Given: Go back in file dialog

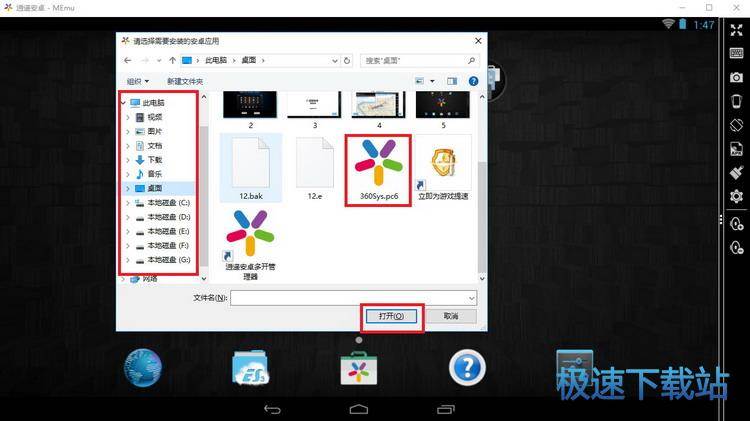Looking at the screenshot, I should (x=127, y=60).
